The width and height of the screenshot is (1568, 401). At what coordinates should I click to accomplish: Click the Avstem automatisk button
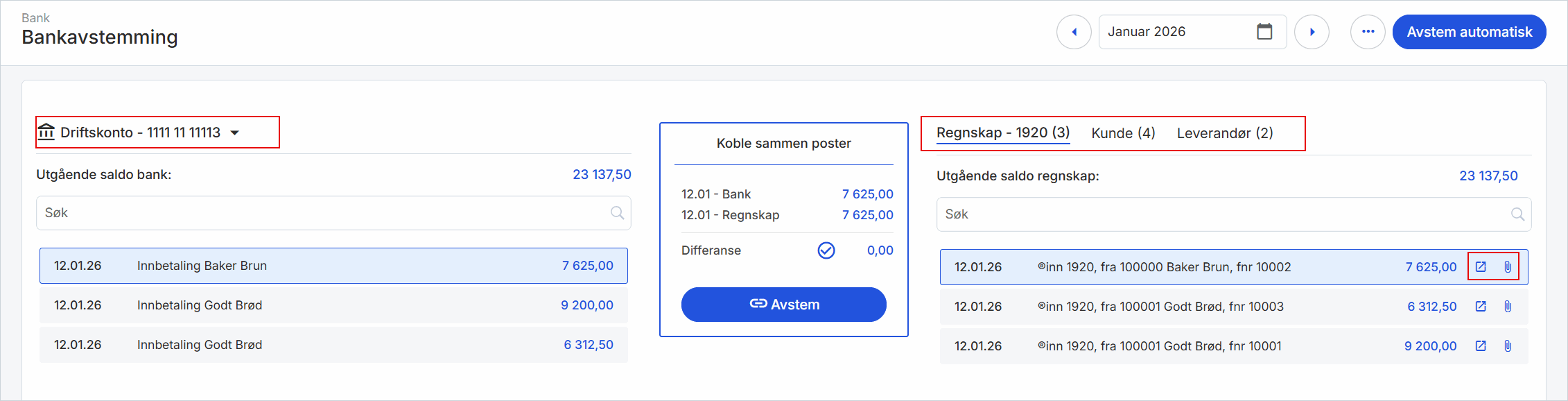[x=1469, y=31]
